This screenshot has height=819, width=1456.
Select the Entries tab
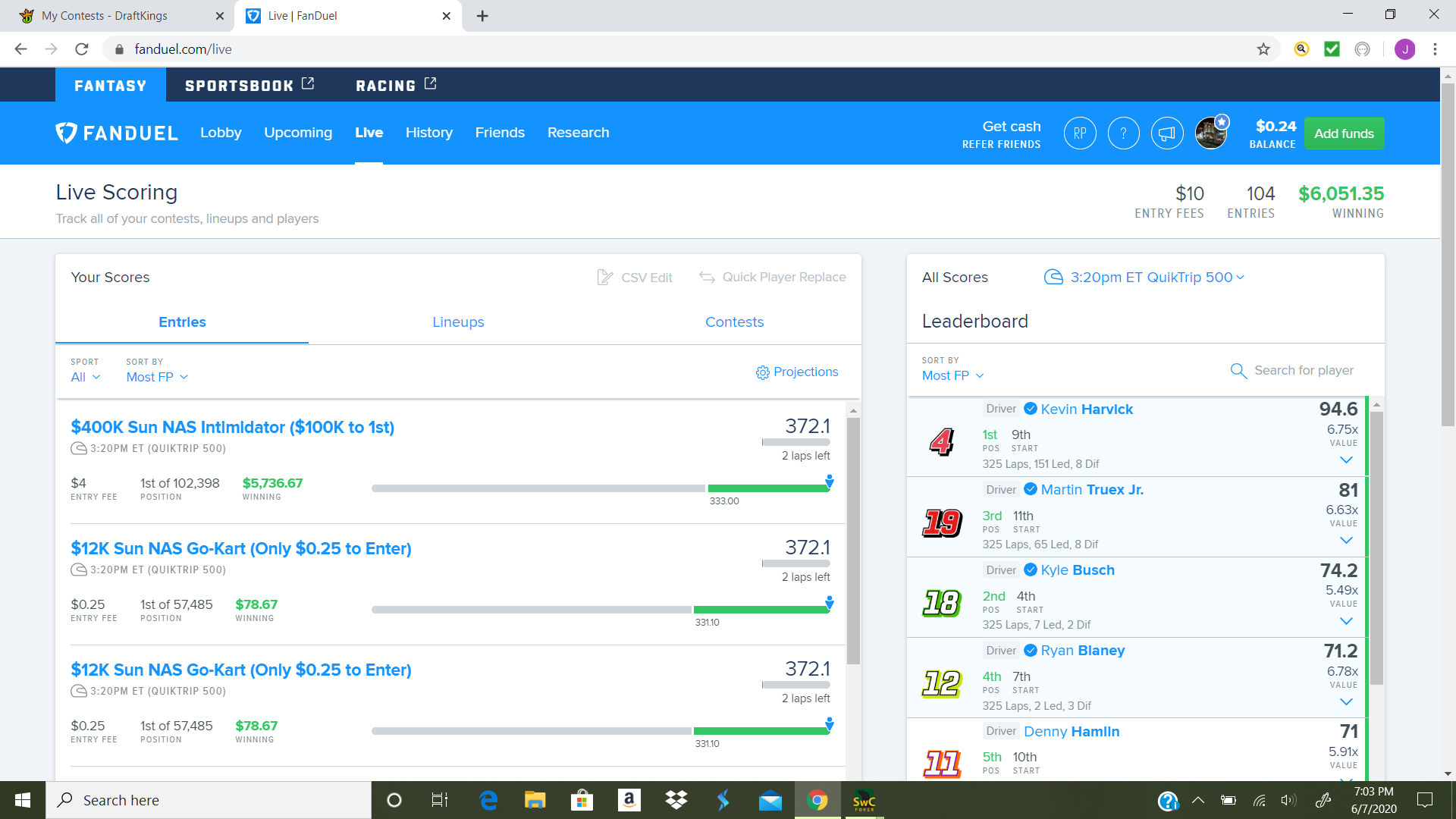[182, 323]
